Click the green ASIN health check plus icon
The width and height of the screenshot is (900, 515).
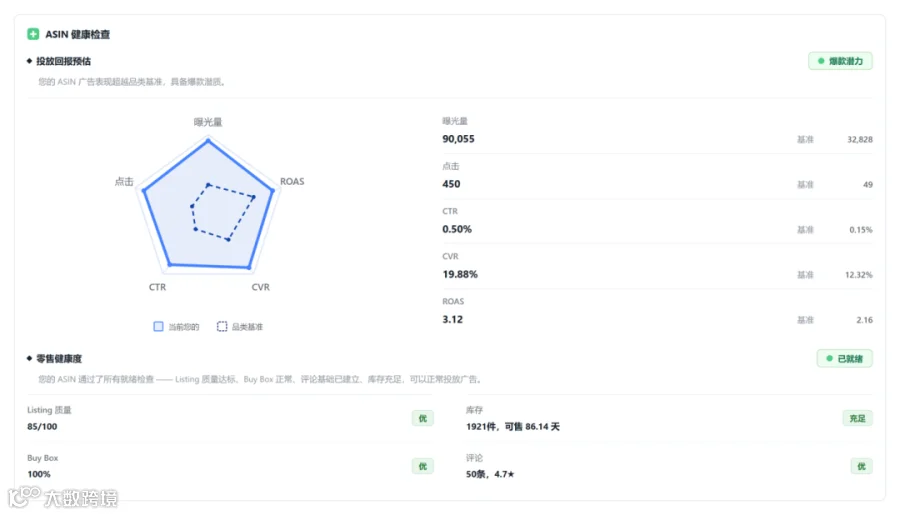33,34
